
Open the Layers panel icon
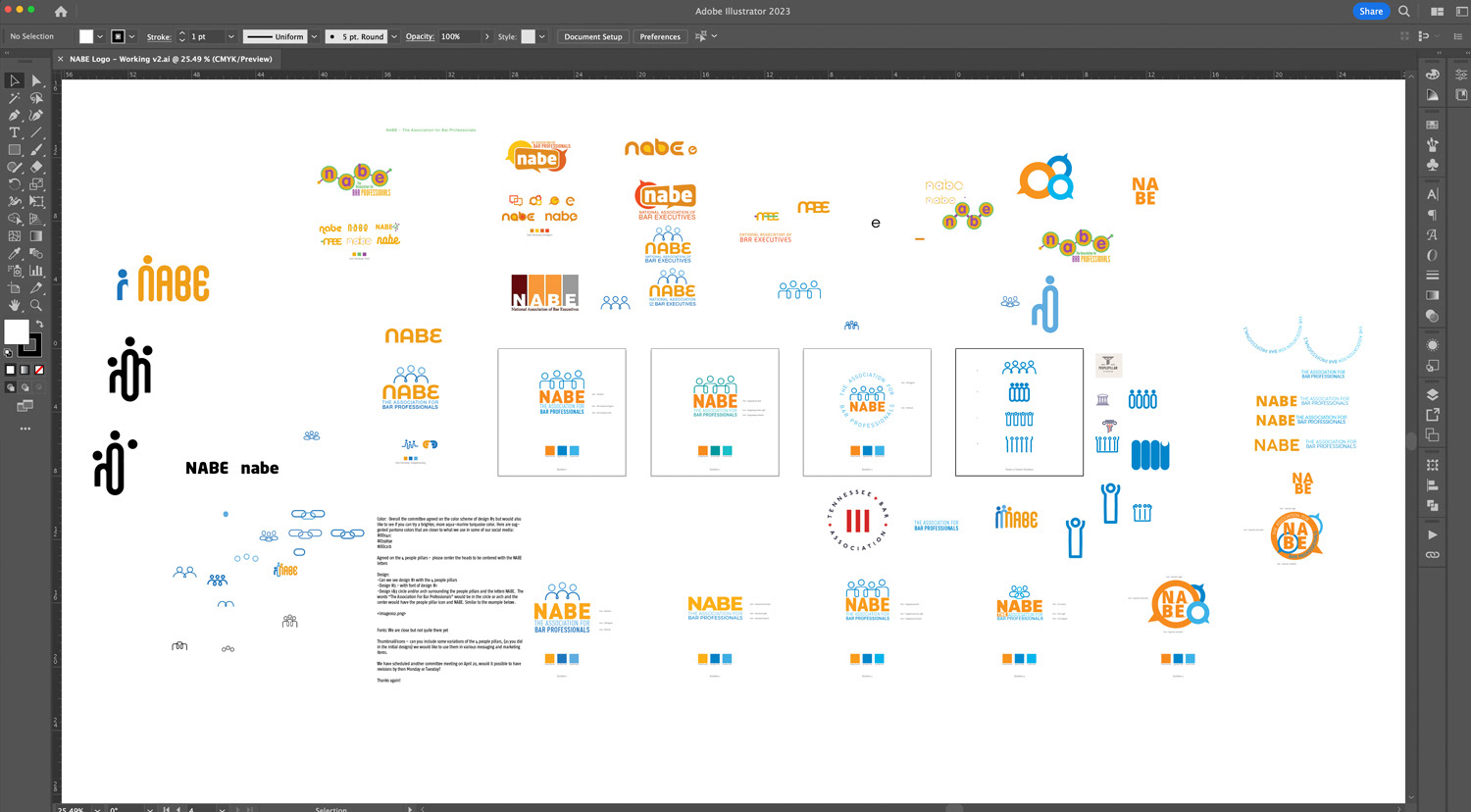point(1433,393)
